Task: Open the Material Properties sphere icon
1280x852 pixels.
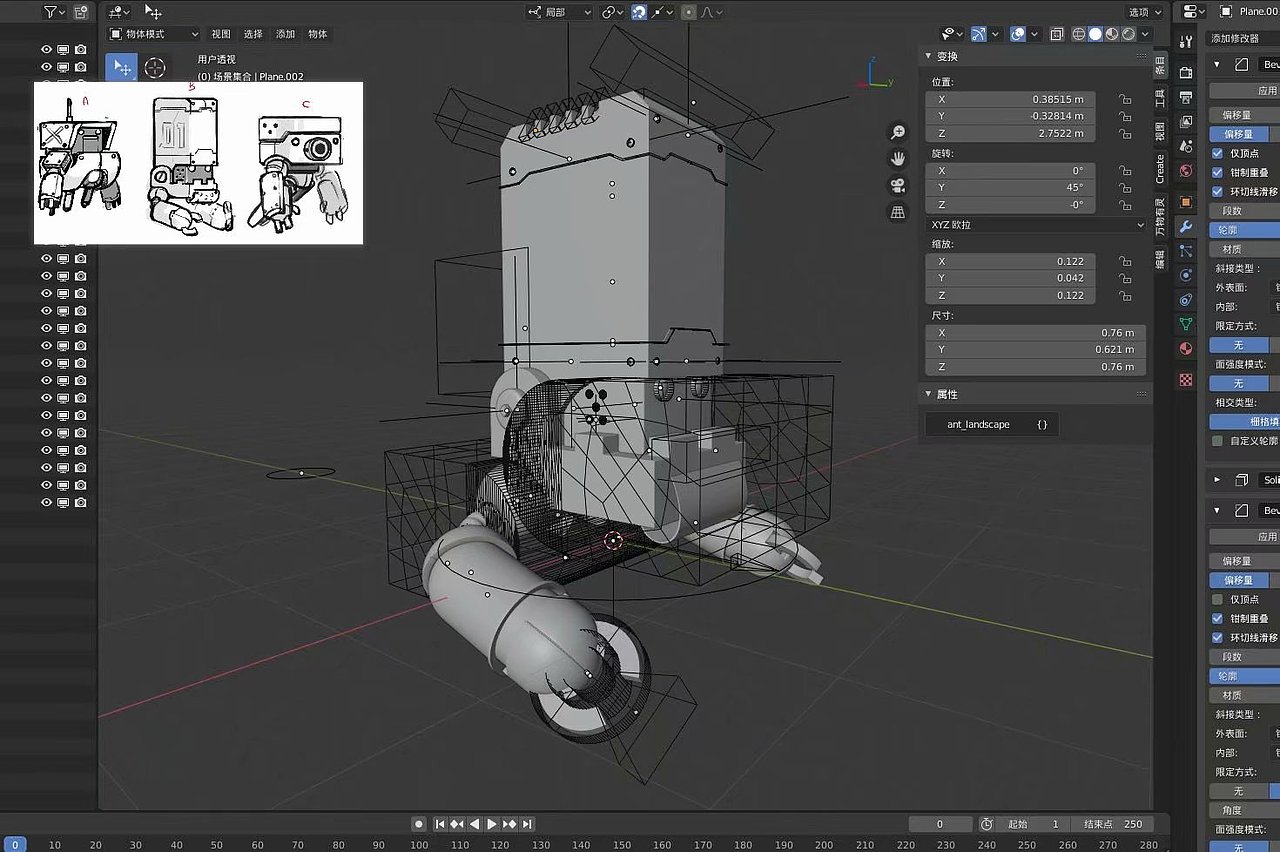Action: point(1185,347)
